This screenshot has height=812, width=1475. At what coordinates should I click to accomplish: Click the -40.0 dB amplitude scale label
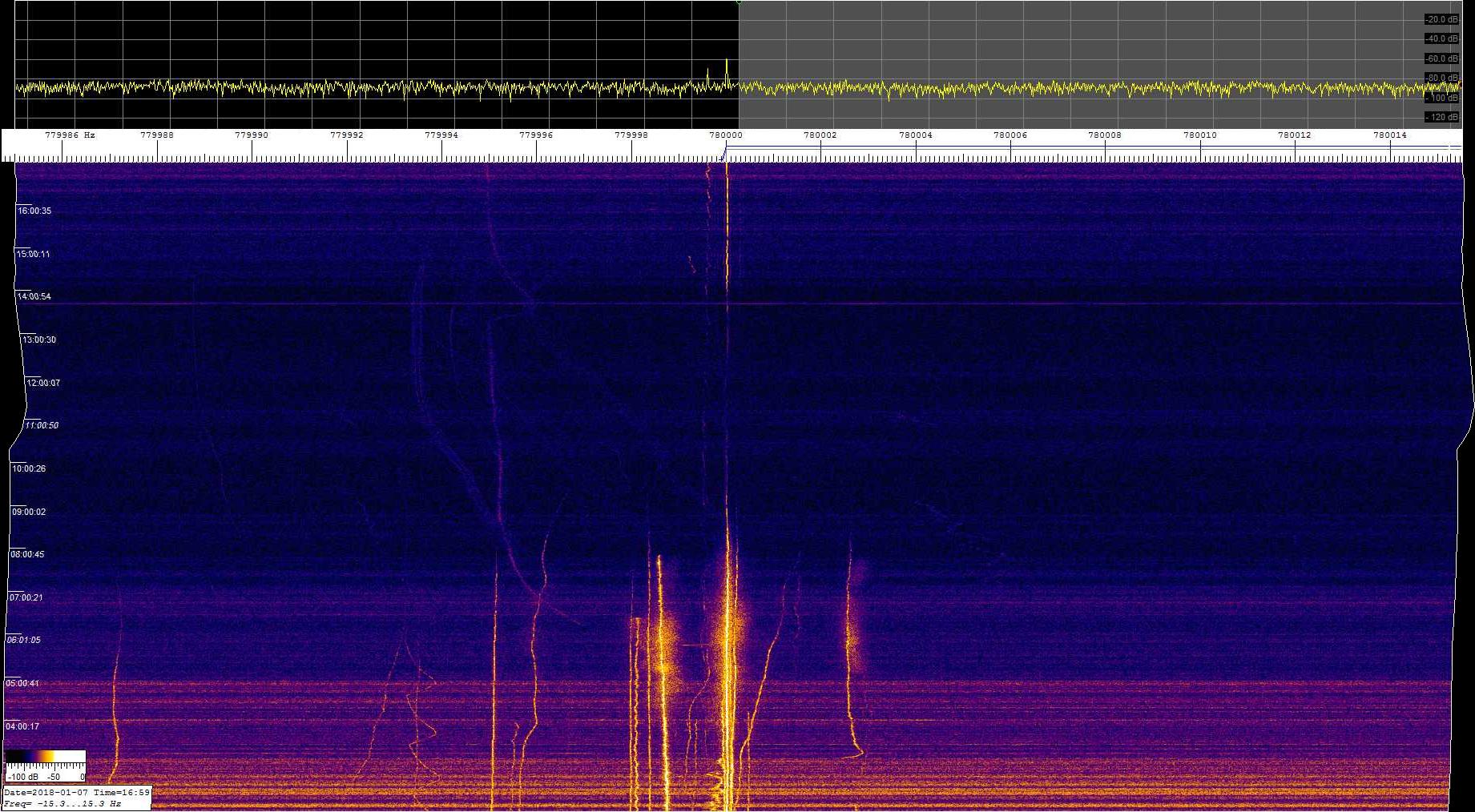[1442, 38]
